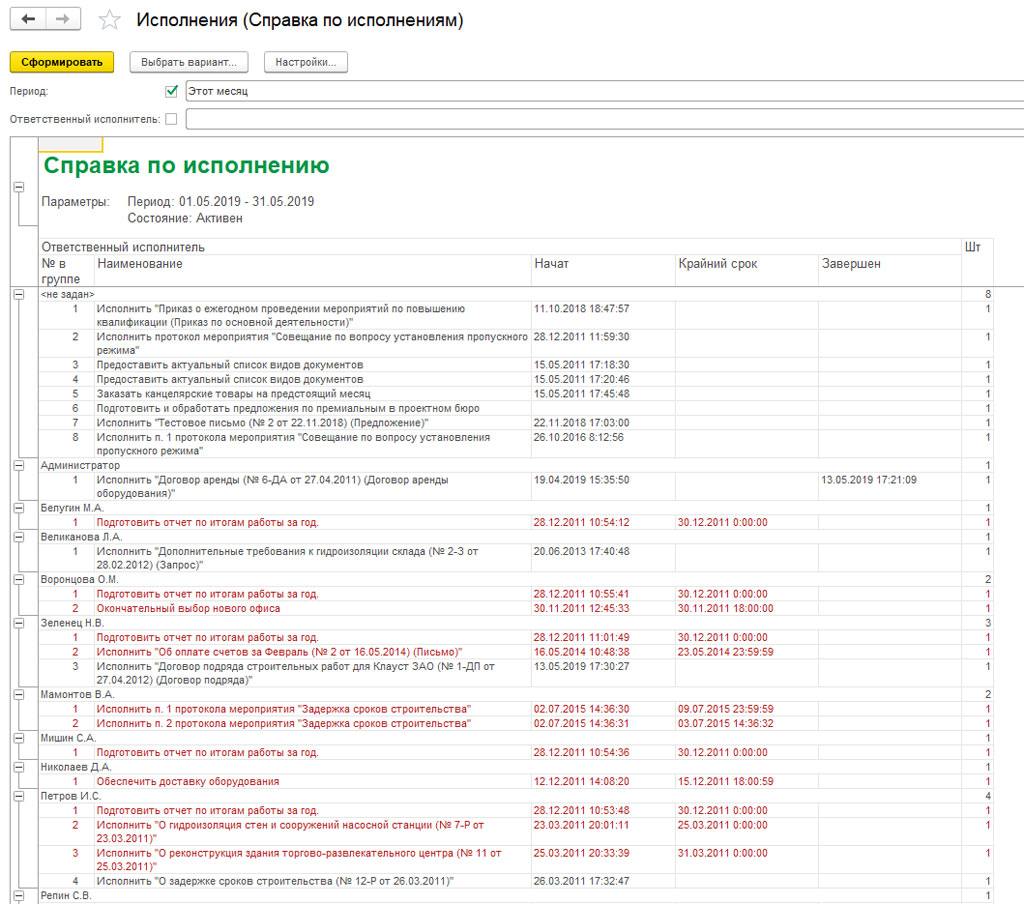Click the back navigation arrow
The image size is (1024, 904).
28,20
